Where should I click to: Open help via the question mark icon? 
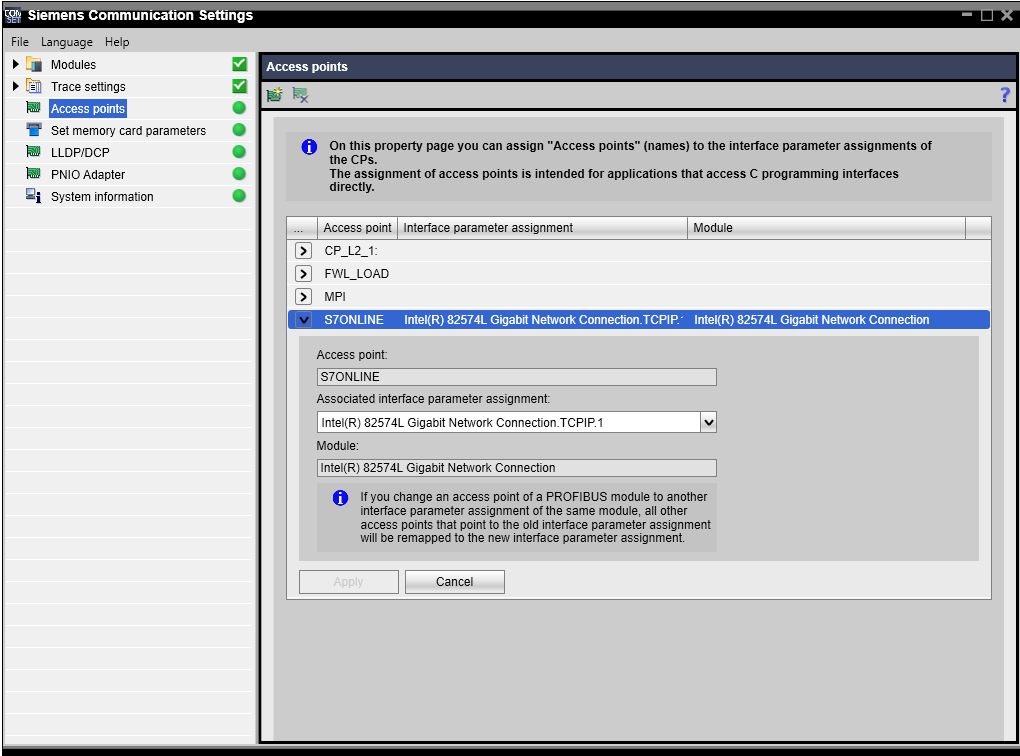pyautogui.click(x=1004, y=95)
